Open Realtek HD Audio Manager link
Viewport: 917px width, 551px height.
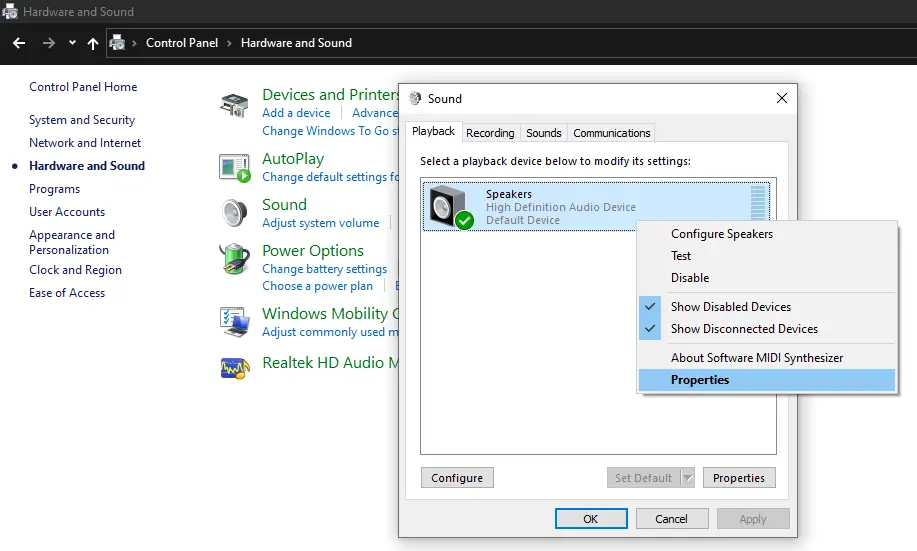[x=330, y=363]
